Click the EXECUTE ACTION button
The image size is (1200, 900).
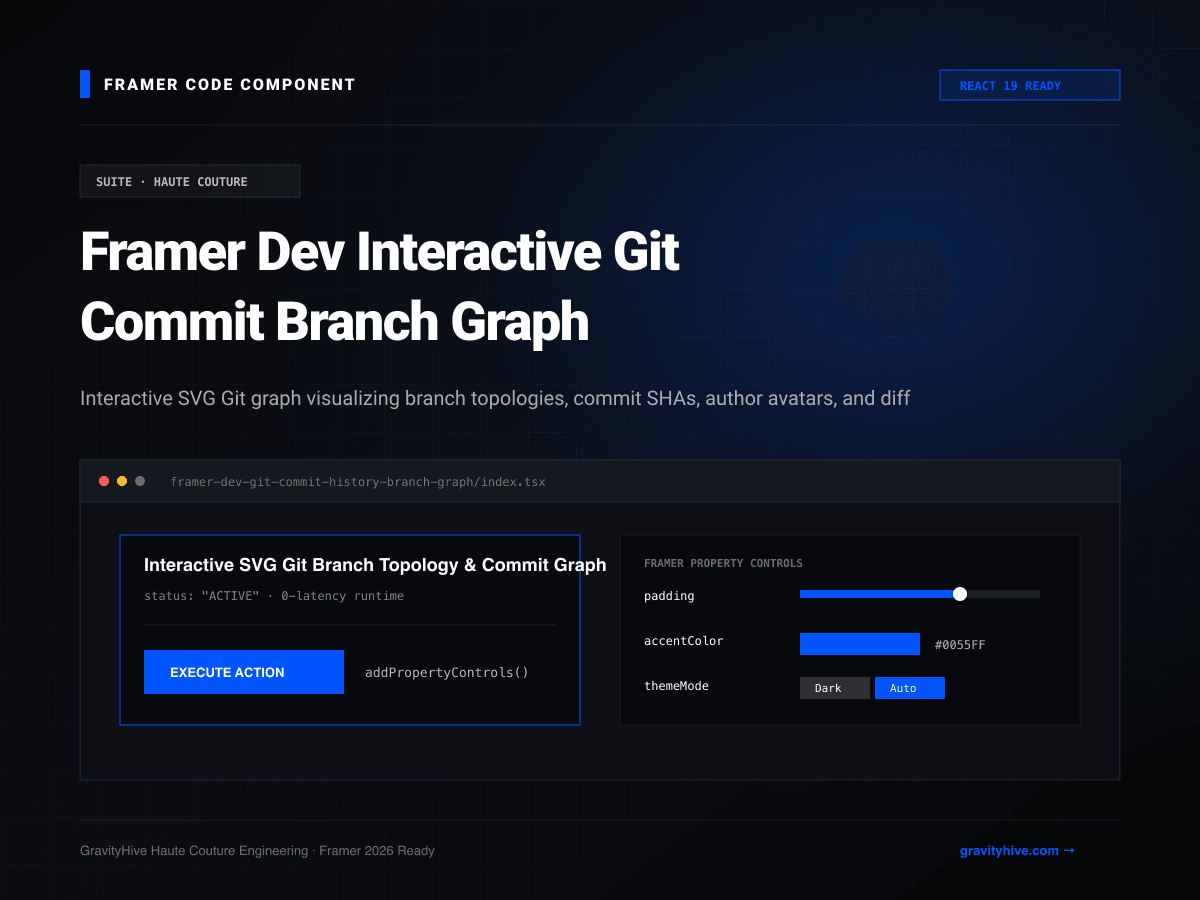(244, 672)
